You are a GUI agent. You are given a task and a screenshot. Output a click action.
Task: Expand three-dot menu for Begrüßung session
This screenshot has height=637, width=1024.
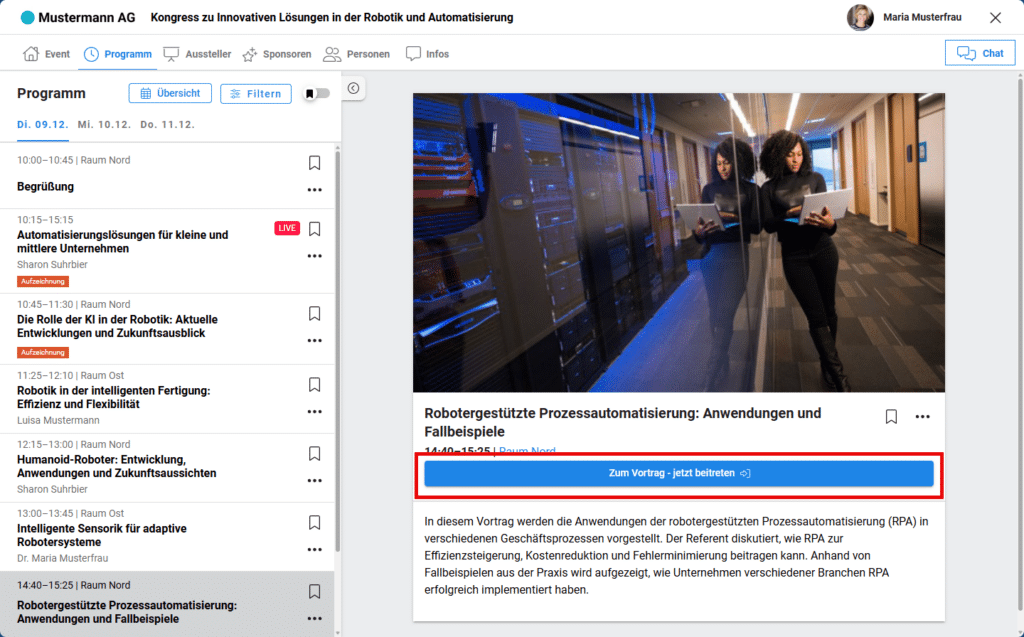(x=314, y=190)
